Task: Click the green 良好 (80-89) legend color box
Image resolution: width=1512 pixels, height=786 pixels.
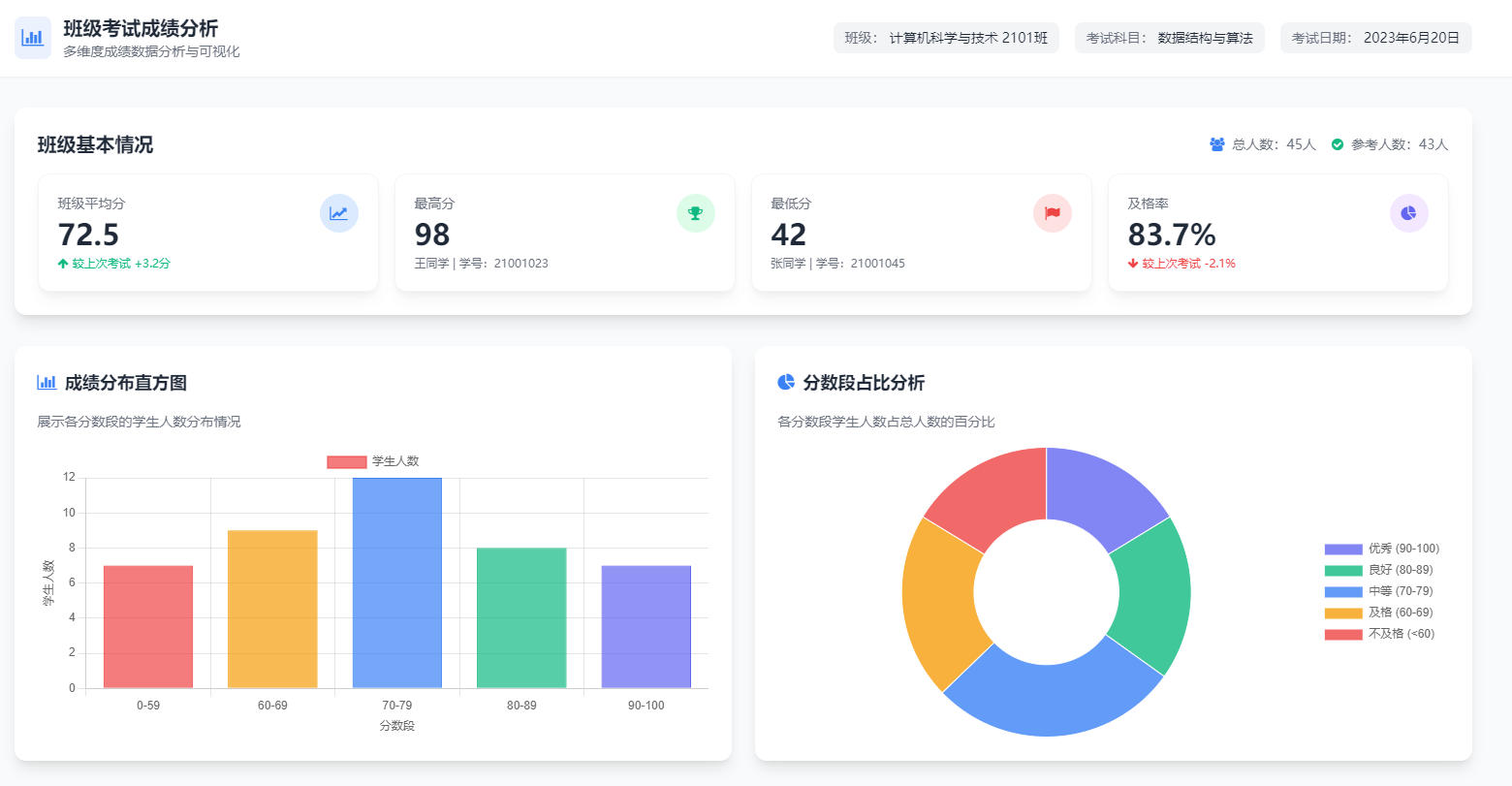Action: pos(1343,570)
